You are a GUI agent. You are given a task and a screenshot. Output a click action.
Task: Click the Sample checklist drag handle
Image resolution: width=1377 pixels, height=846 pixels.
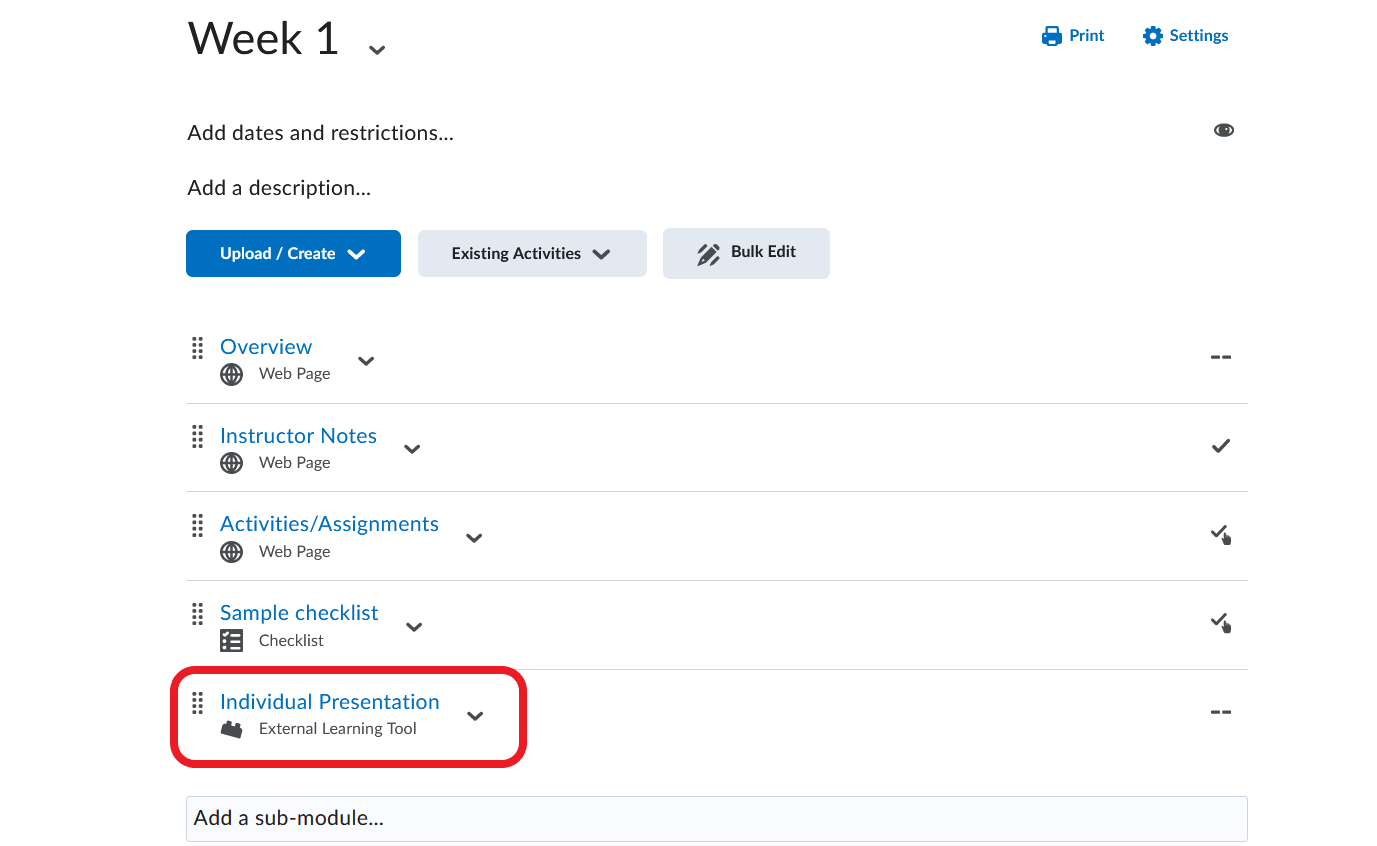(197, 614)
